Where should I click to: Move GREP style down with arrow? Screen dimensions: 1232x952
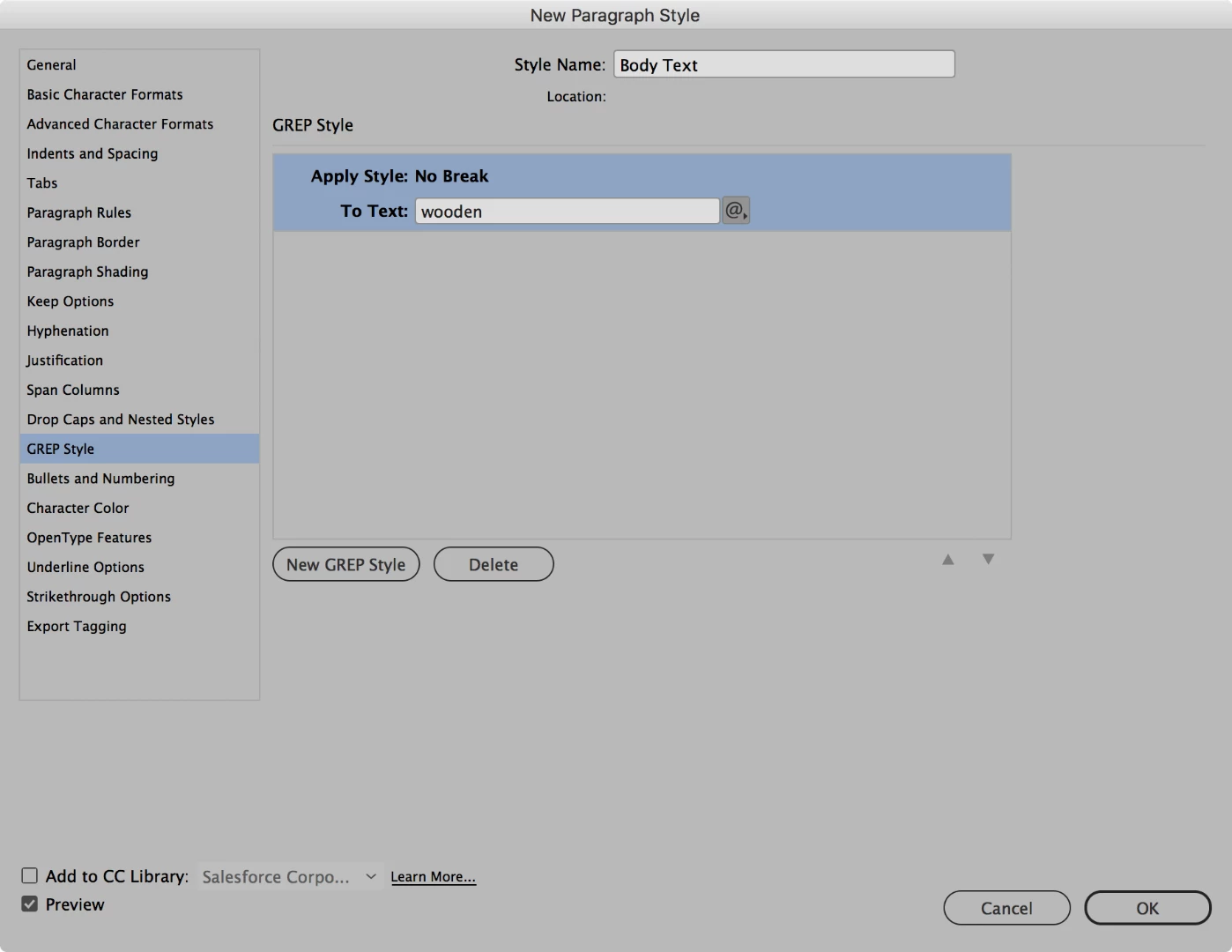tap(989, 559)
